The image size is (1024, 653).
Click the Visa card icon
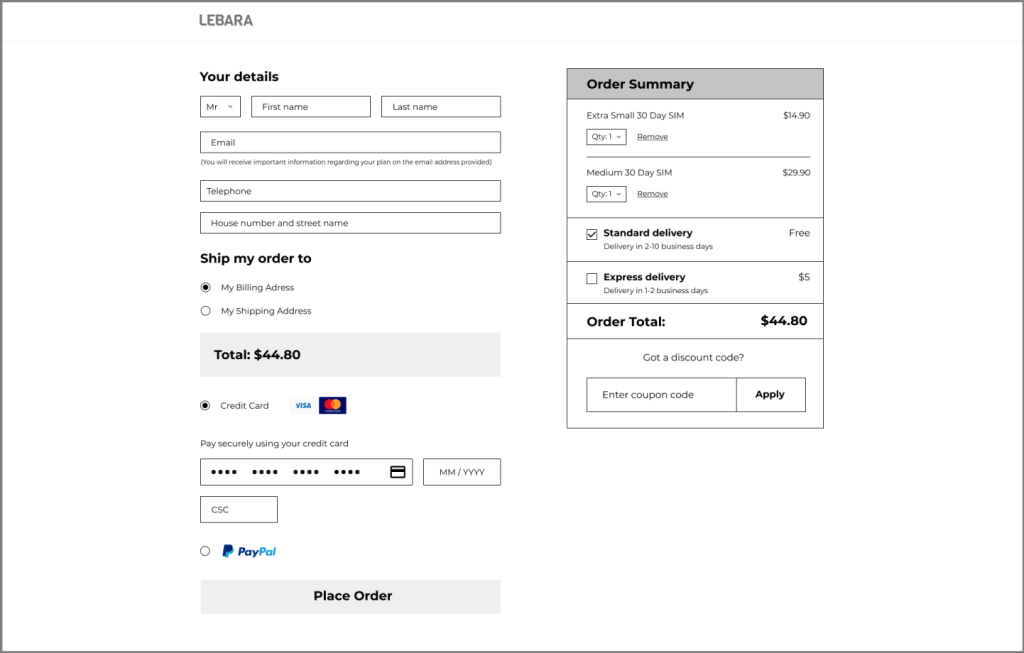click(302, 406)
